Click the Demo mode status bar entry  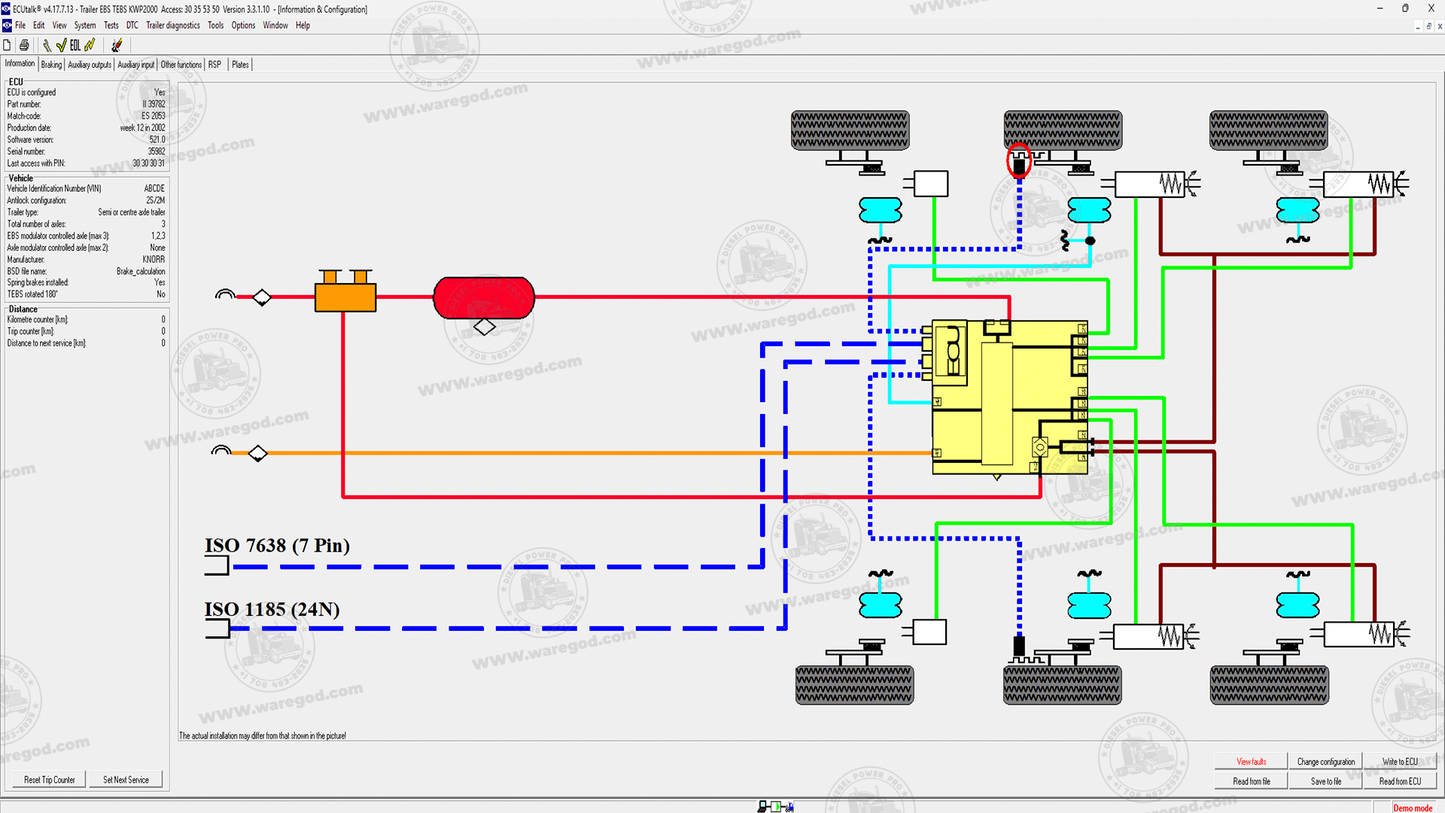(1412, 807)
